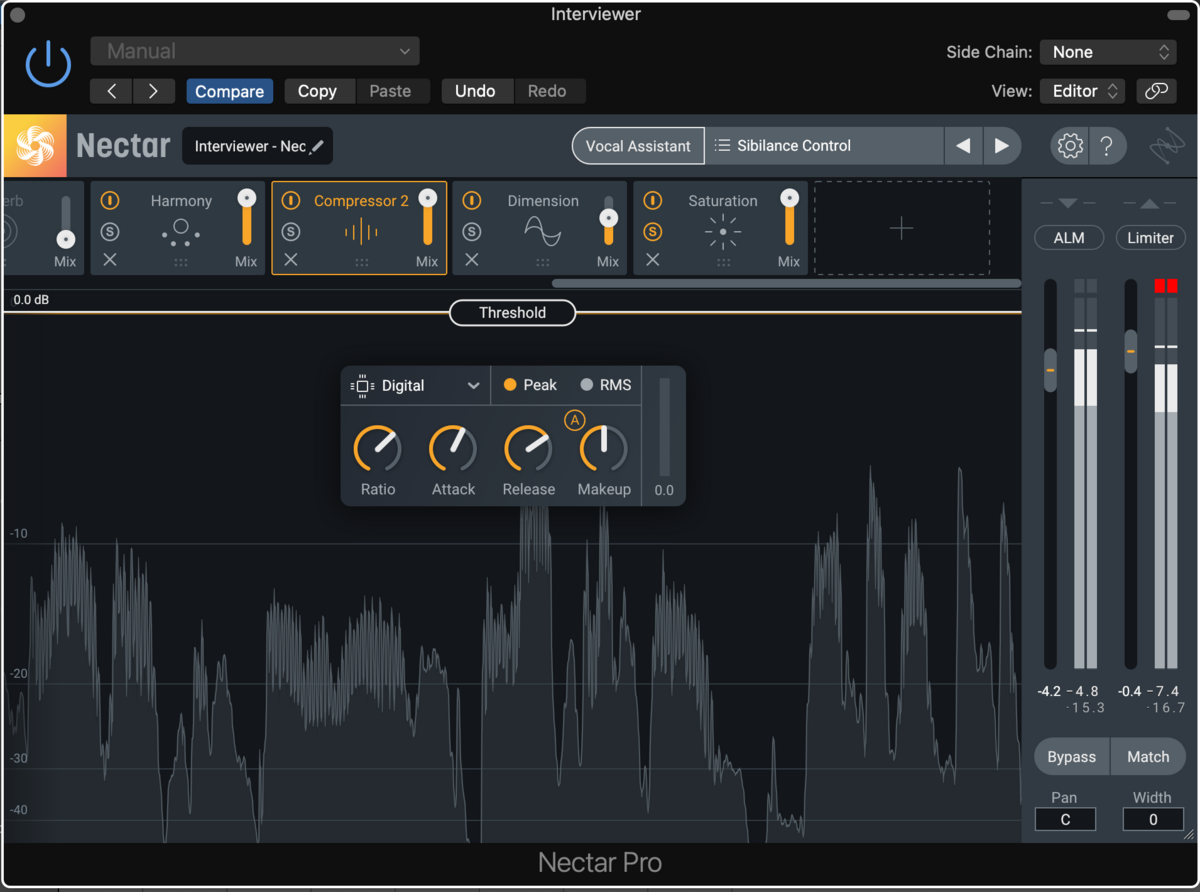Click pencil icon to rename preset
This screenshot has width=1200, height=892.
317,147
